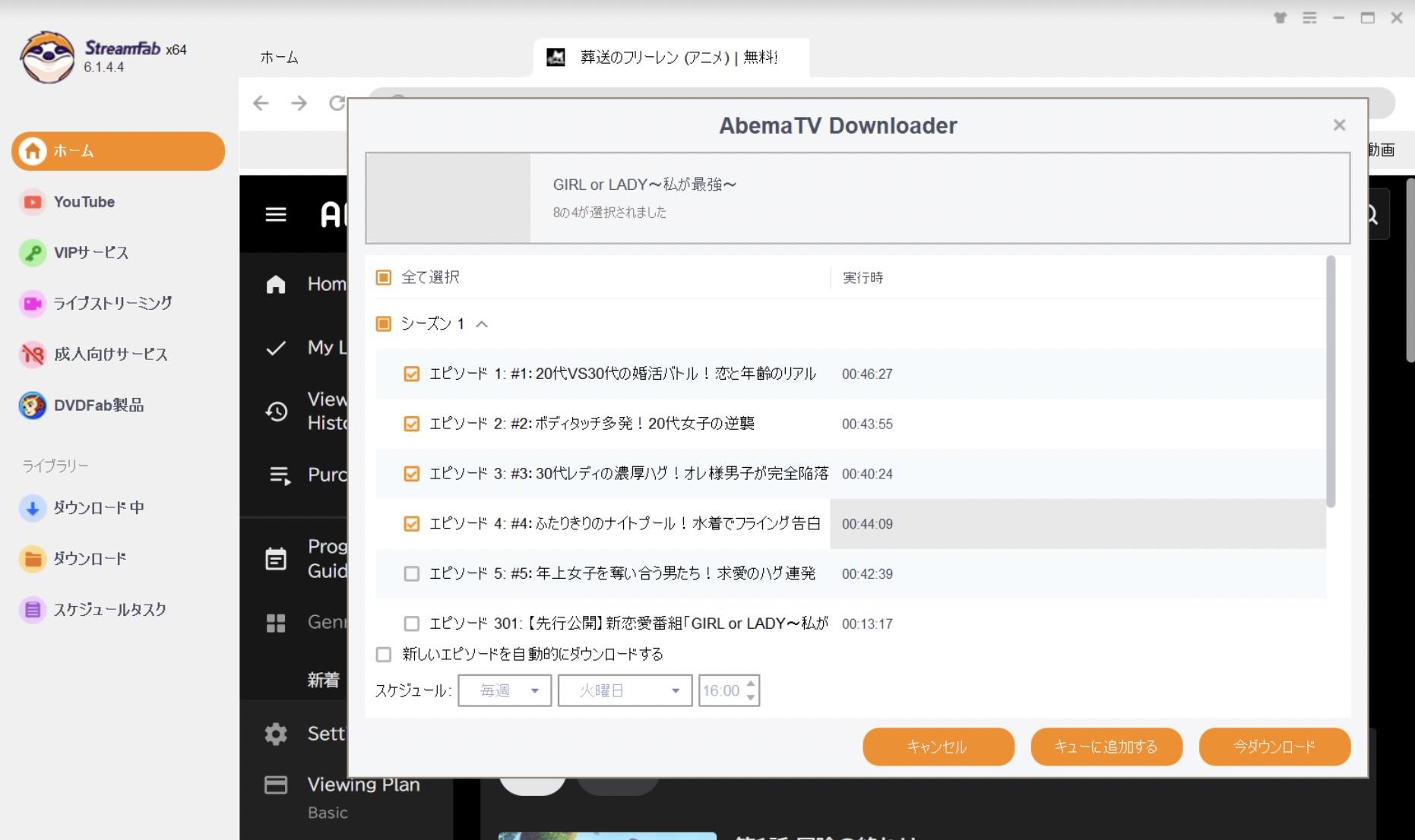Click 今ダウンロード button
Viewport: 1415px width, 840px height.
tap(1274, 747)
